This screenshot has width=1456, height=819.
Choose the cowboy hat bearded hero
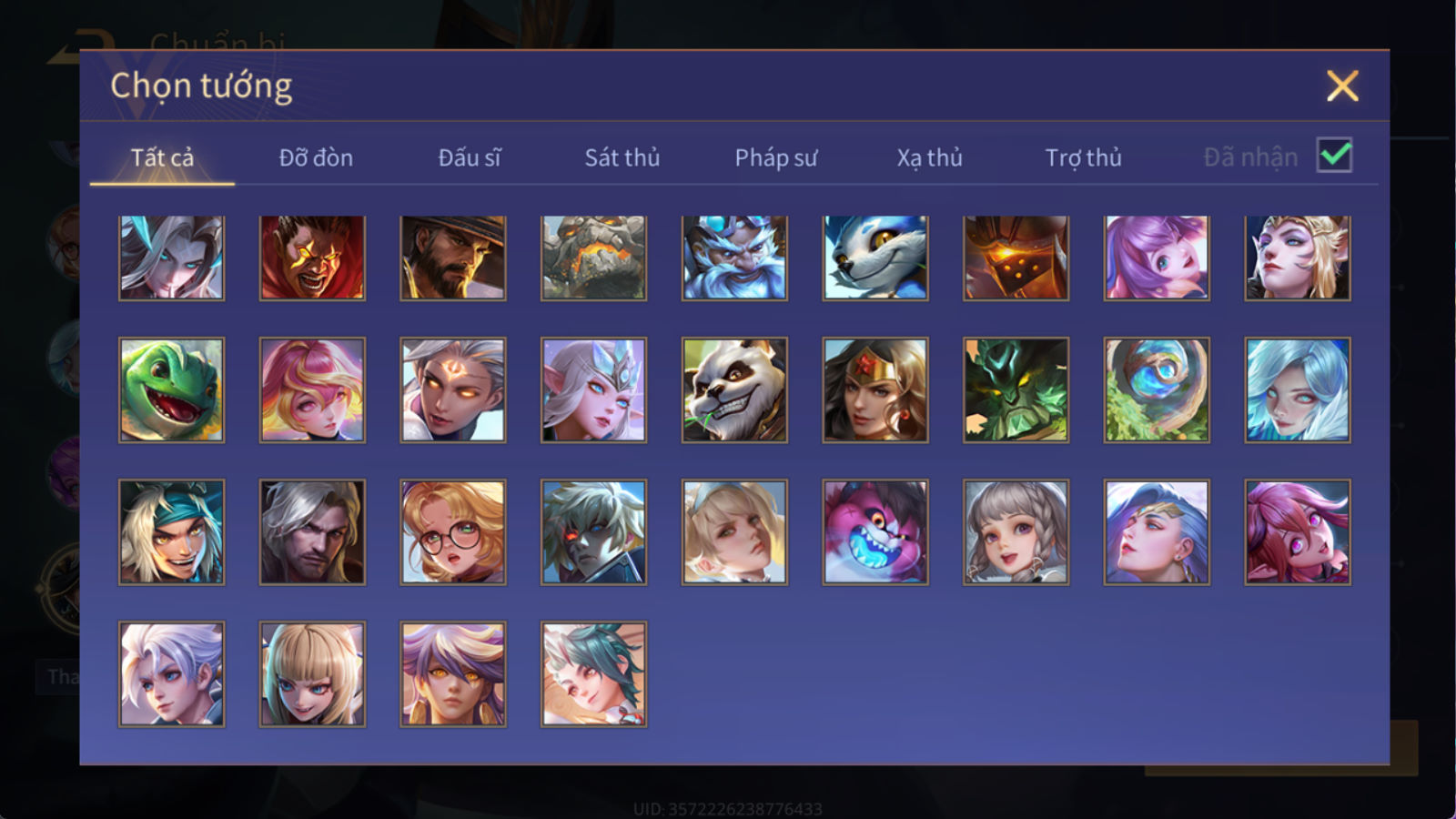[x=453, y=258]
